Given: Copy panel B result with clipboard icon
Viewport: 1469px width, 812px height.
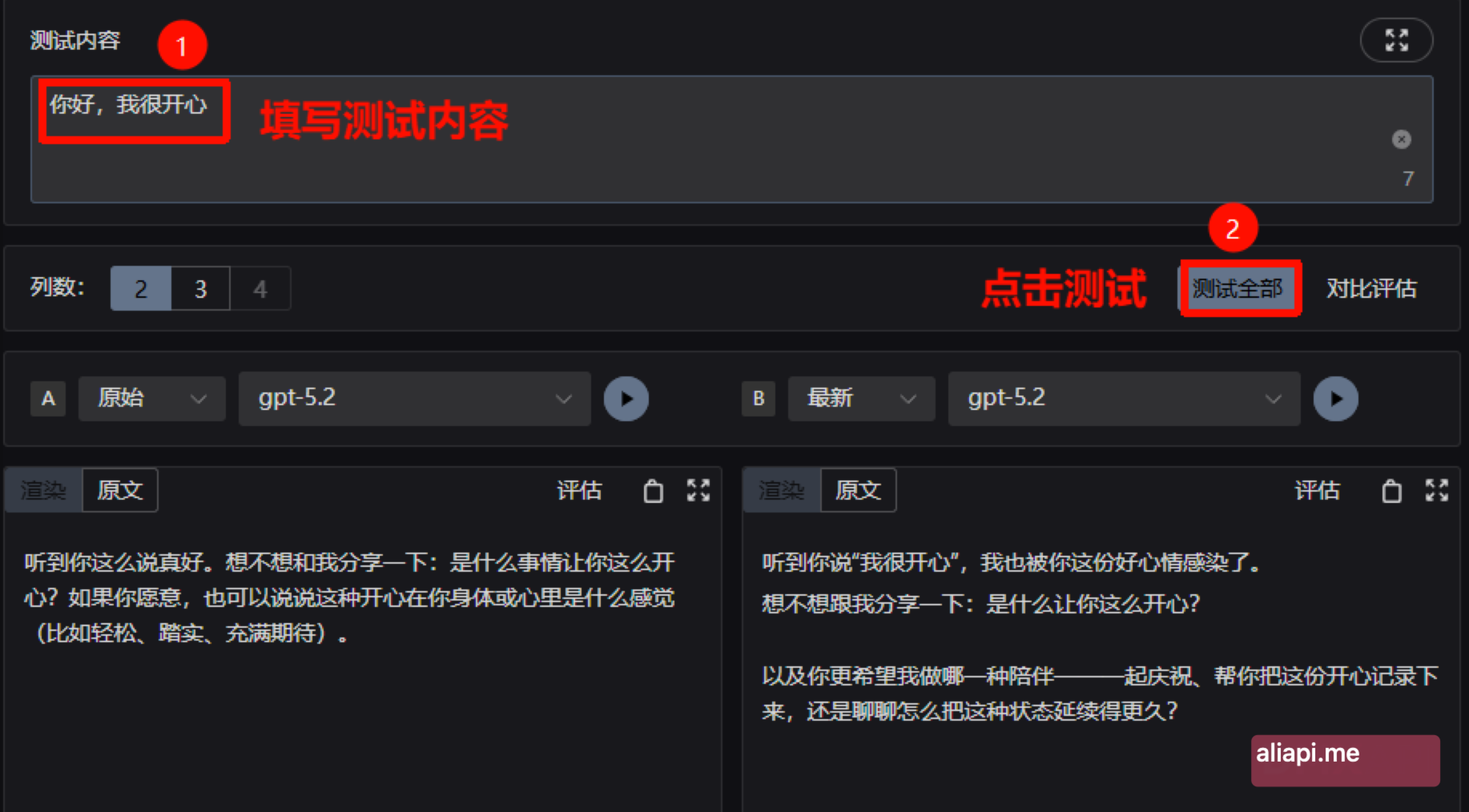Looking at the screenshot, I should pos(1391,490).
